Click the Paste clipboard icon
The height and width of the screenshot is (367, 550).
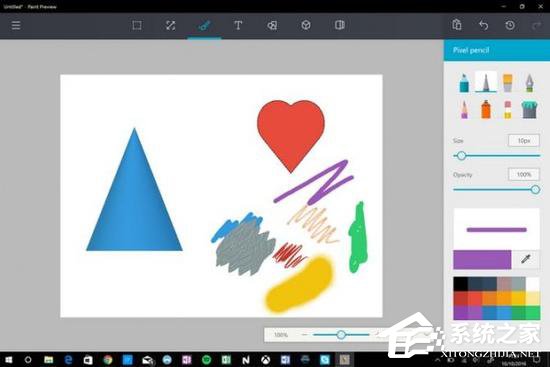tap(457, 25)
